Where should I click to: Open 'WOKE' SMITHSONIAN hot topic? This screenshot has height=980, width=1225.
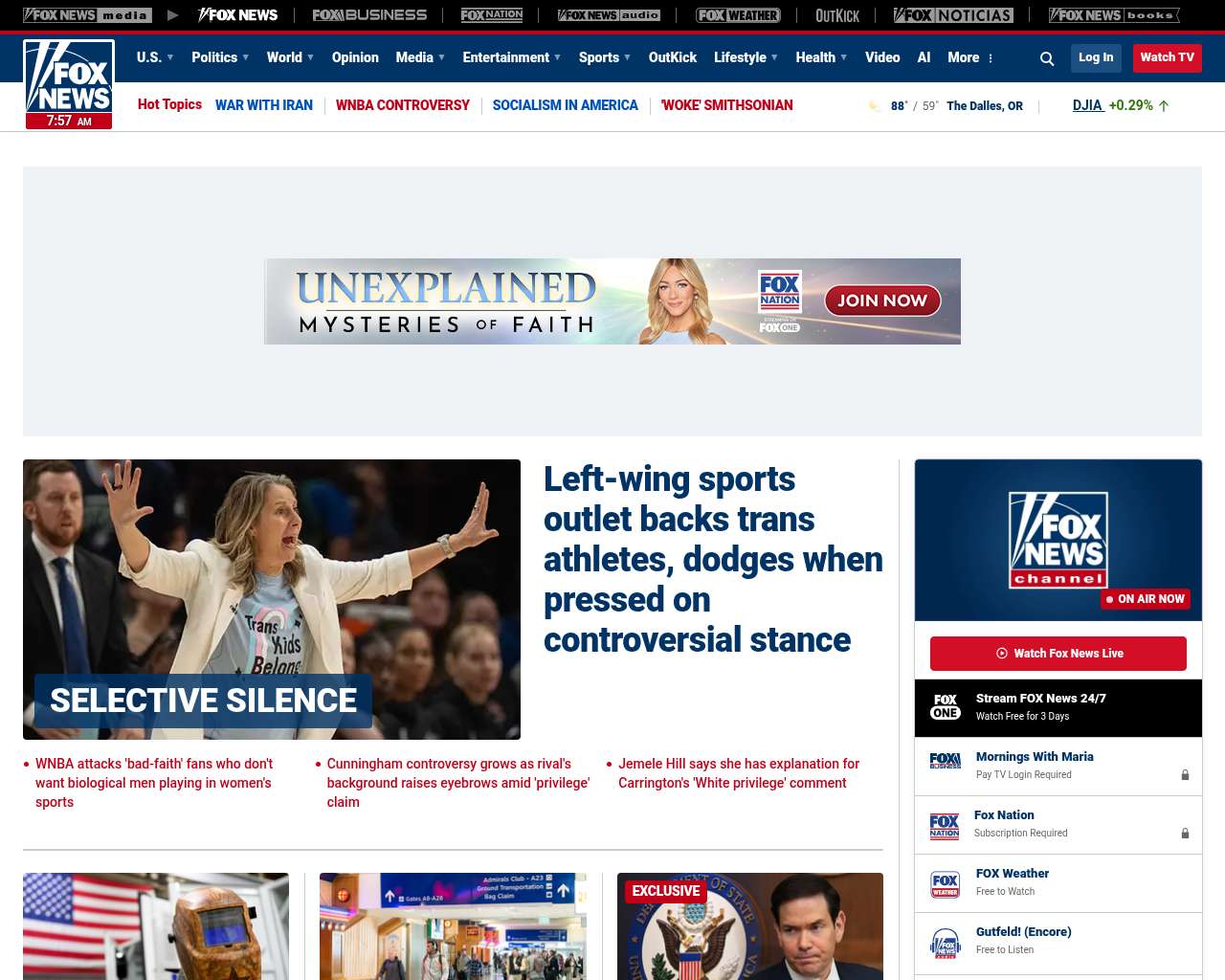pos(726,105)
